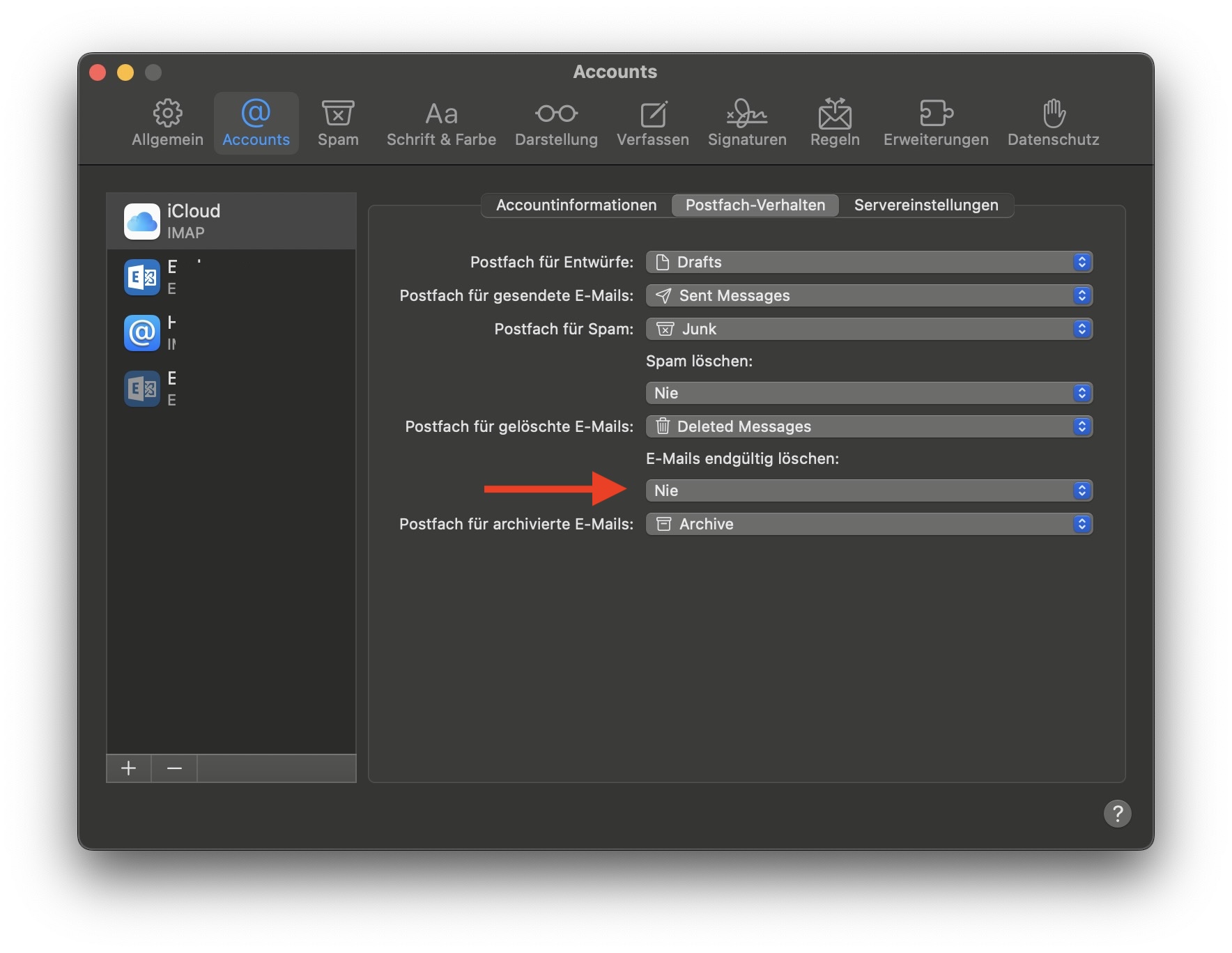
Task: Open the Erweiterungen extensions pane
Action: click(936, 123)
